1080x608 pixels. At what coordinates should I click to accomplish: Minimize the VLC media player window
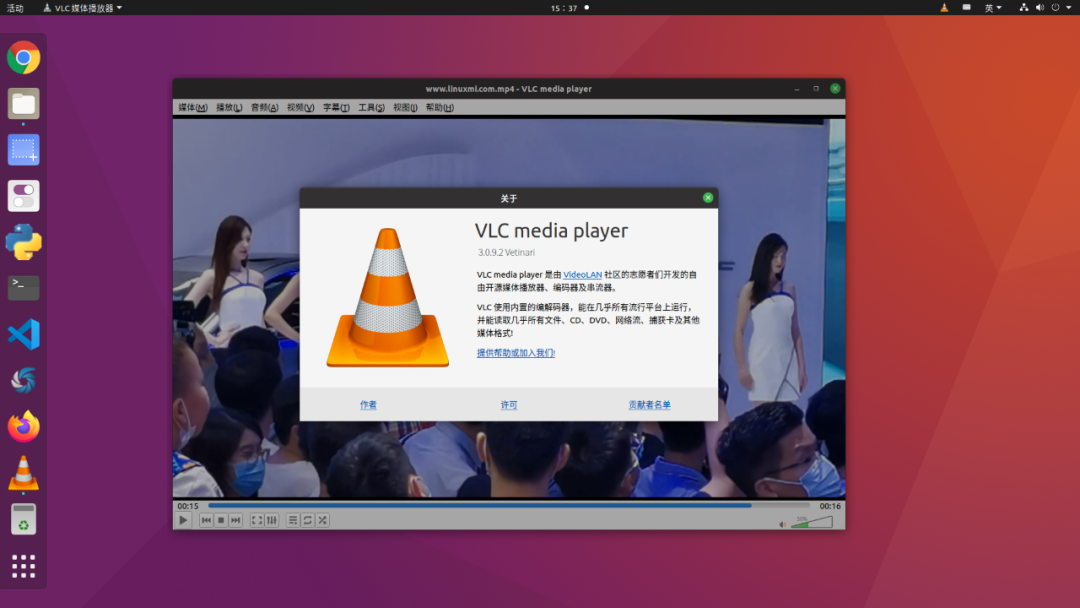pyautogui.click(x=797, y=89)
